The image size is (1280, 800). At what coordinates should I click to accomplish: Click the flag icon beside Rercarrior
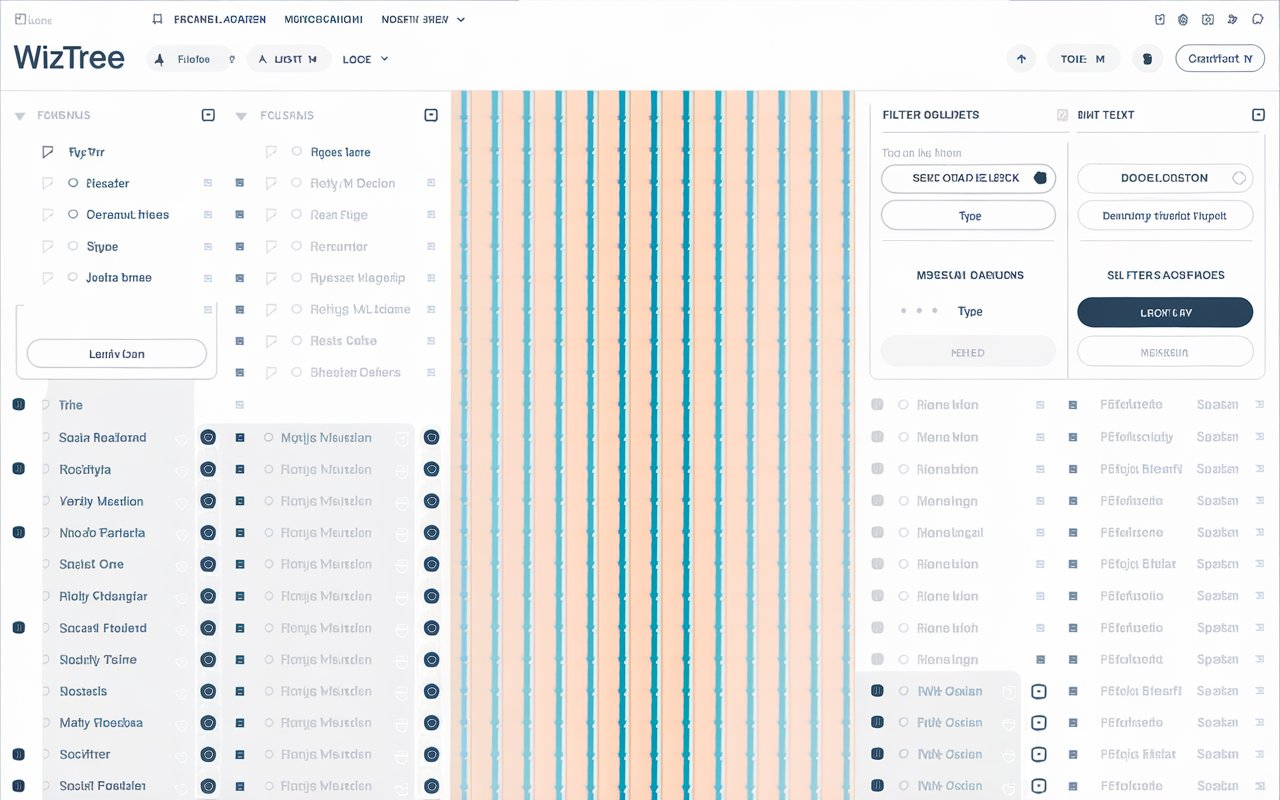click(270, 246)
